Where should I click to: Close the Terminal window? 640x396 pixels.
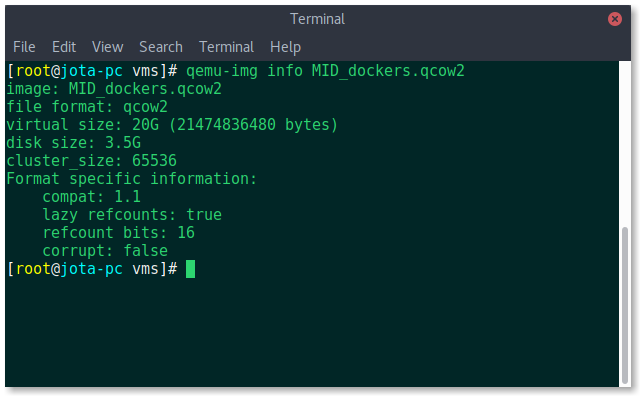(x=615, y=19)
